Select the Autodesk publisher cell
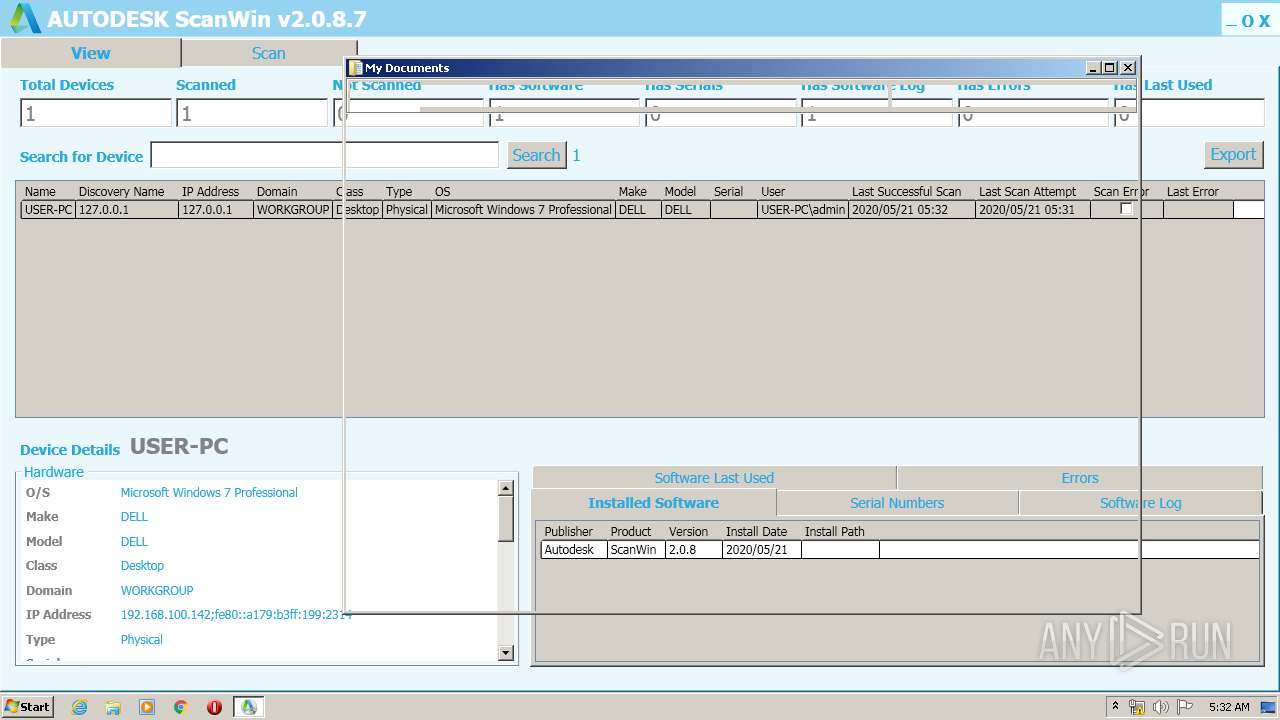This screenshot has height=720, width=1280. [574, 550]
